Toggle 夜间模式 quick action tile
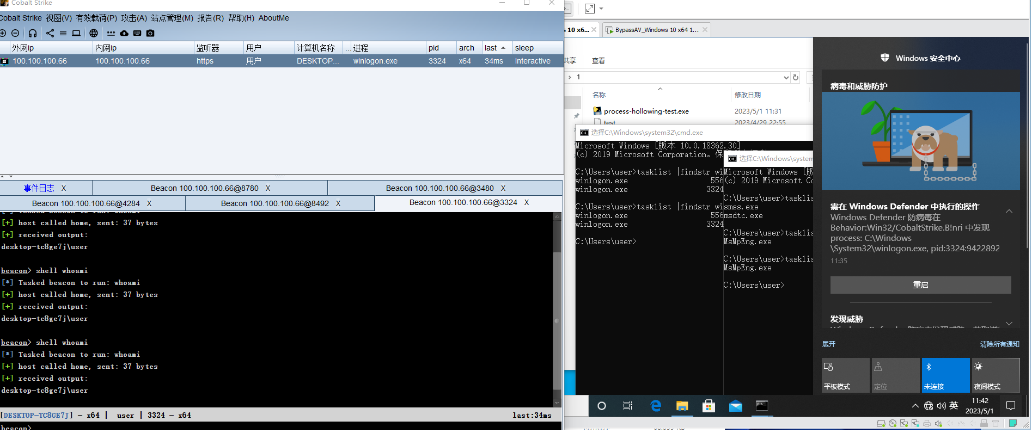1031x430 pixels. 995,375
